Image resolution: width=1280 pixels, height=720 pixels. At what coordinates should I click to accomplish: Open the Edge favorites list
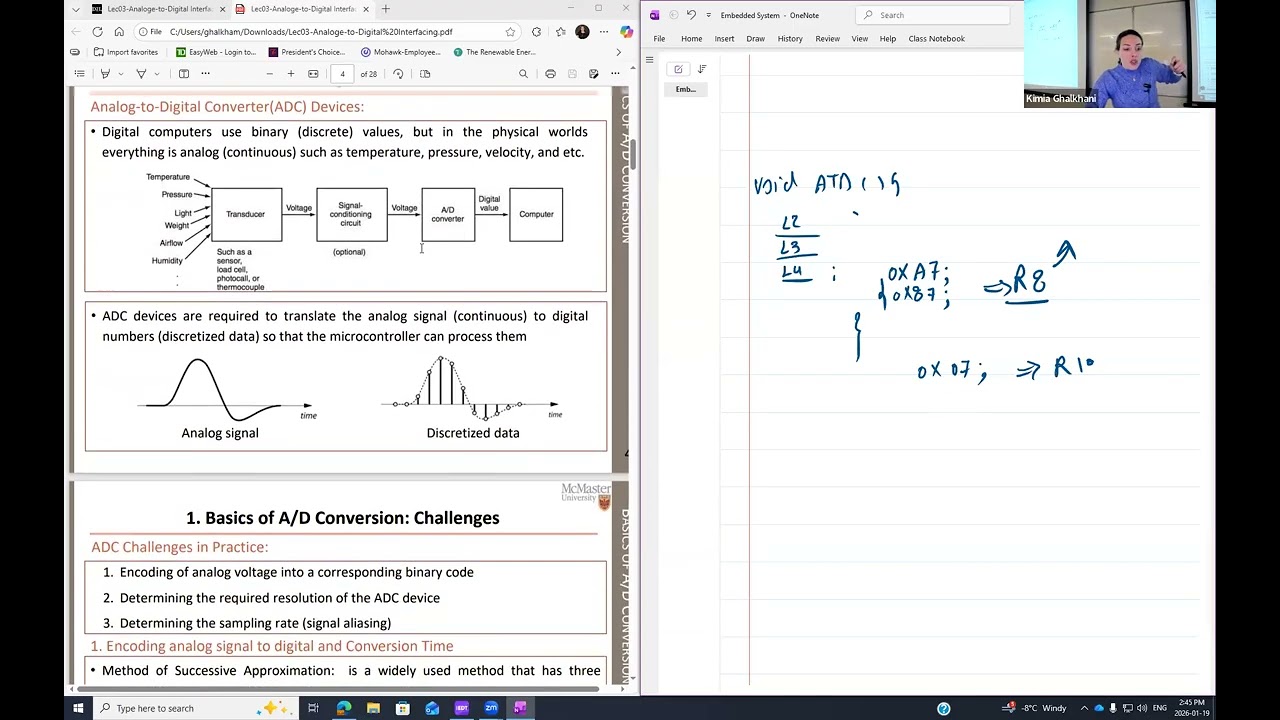pyautogui.click(x=562, y=32)
